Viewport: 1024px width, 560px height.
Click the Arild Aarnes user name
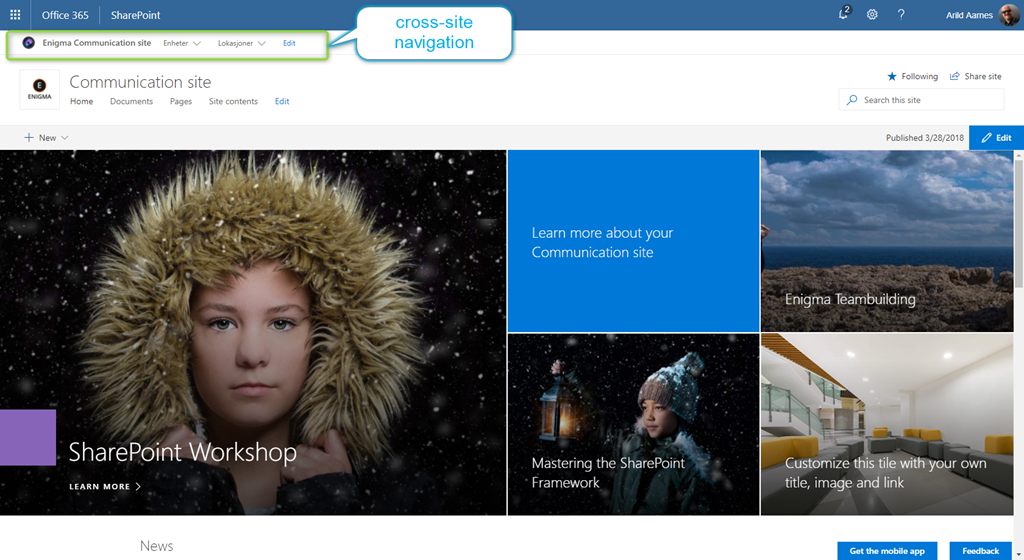(969, 15)
